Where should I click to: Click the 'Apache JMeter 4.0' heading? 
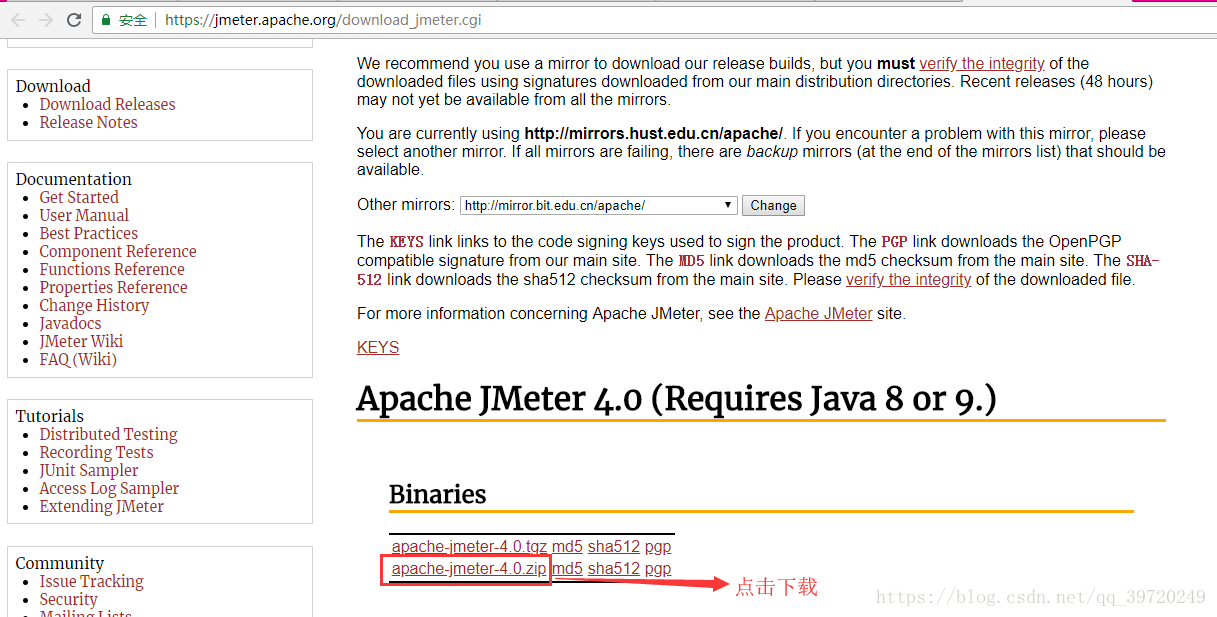click(x=677, y=398)
